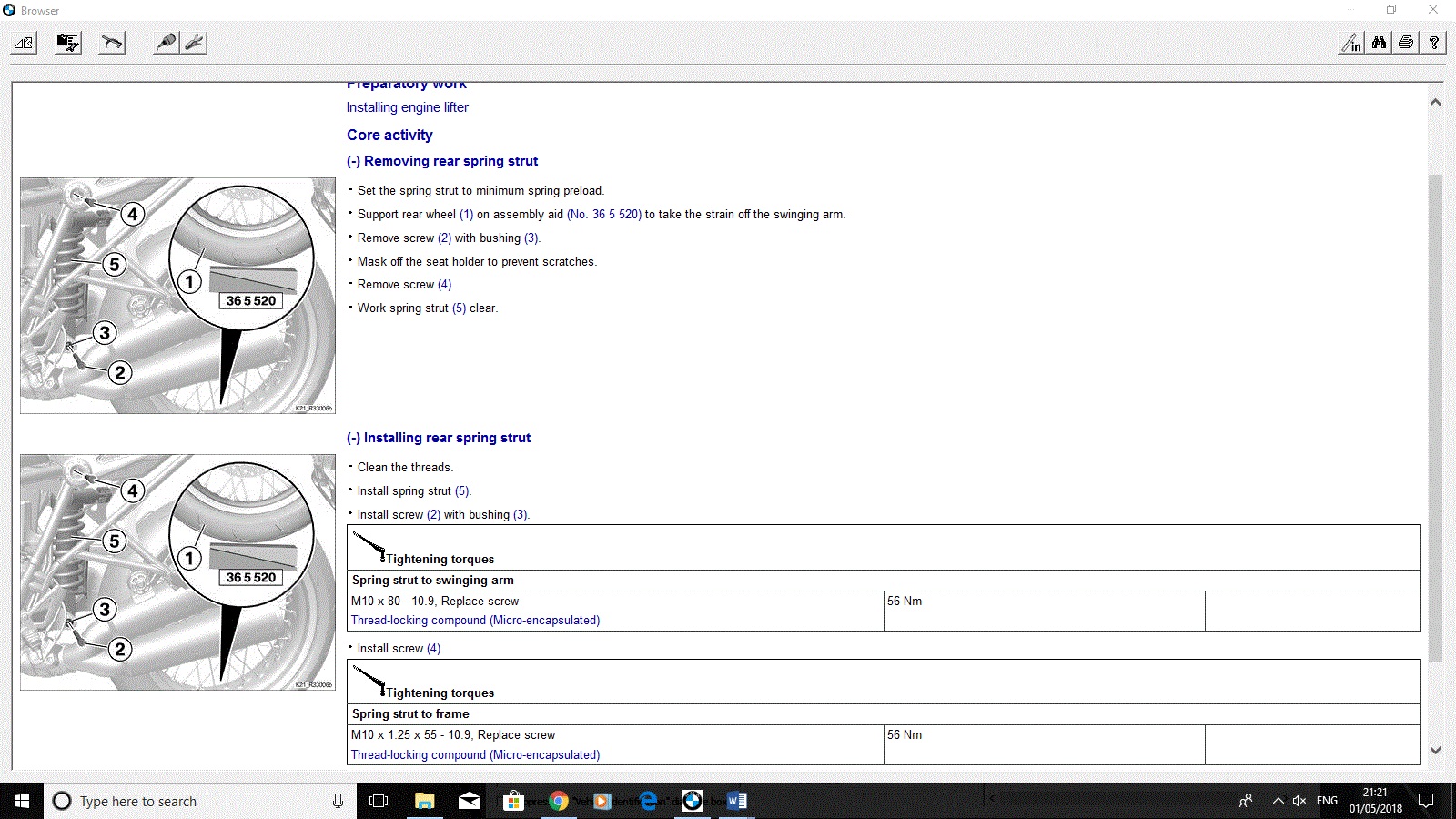Image resolution: width=1456 pixels, height=819 pixels.
Task: Open search with the binoculars icon
Action: point(1380,43)
